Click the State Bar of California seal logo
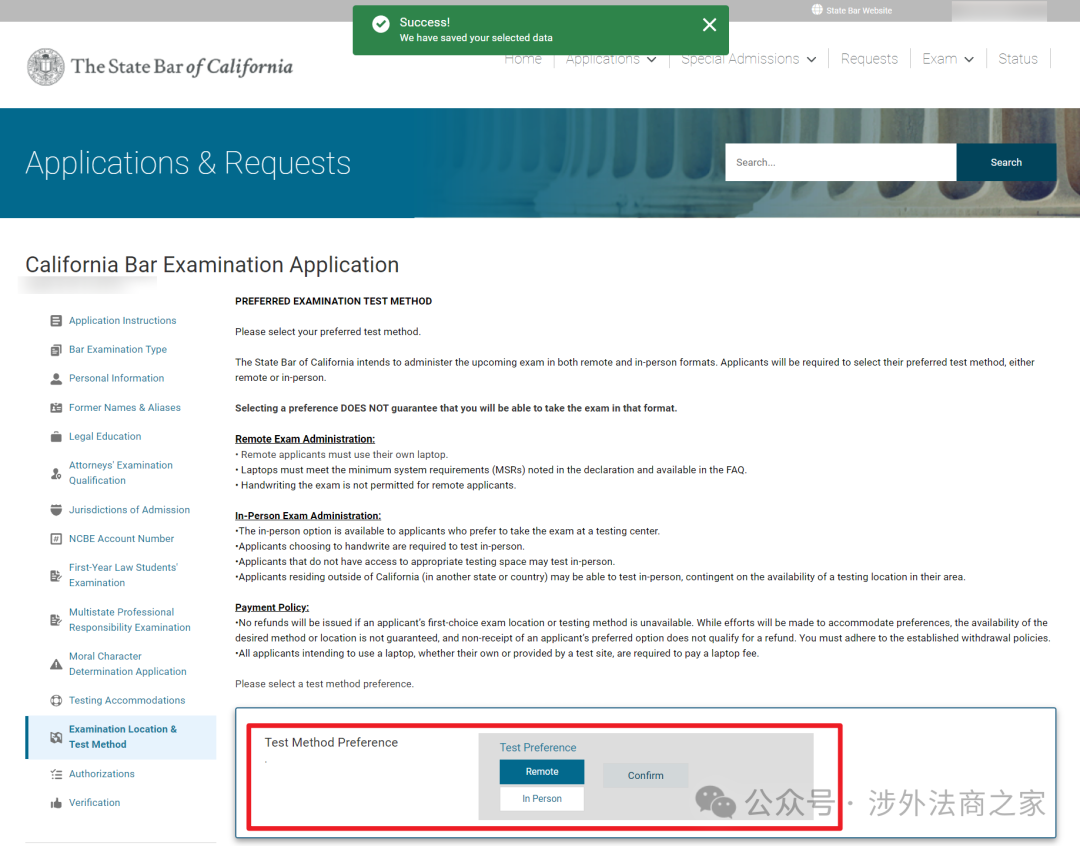This screenshot has height=846, width=1080. [45, 67]
